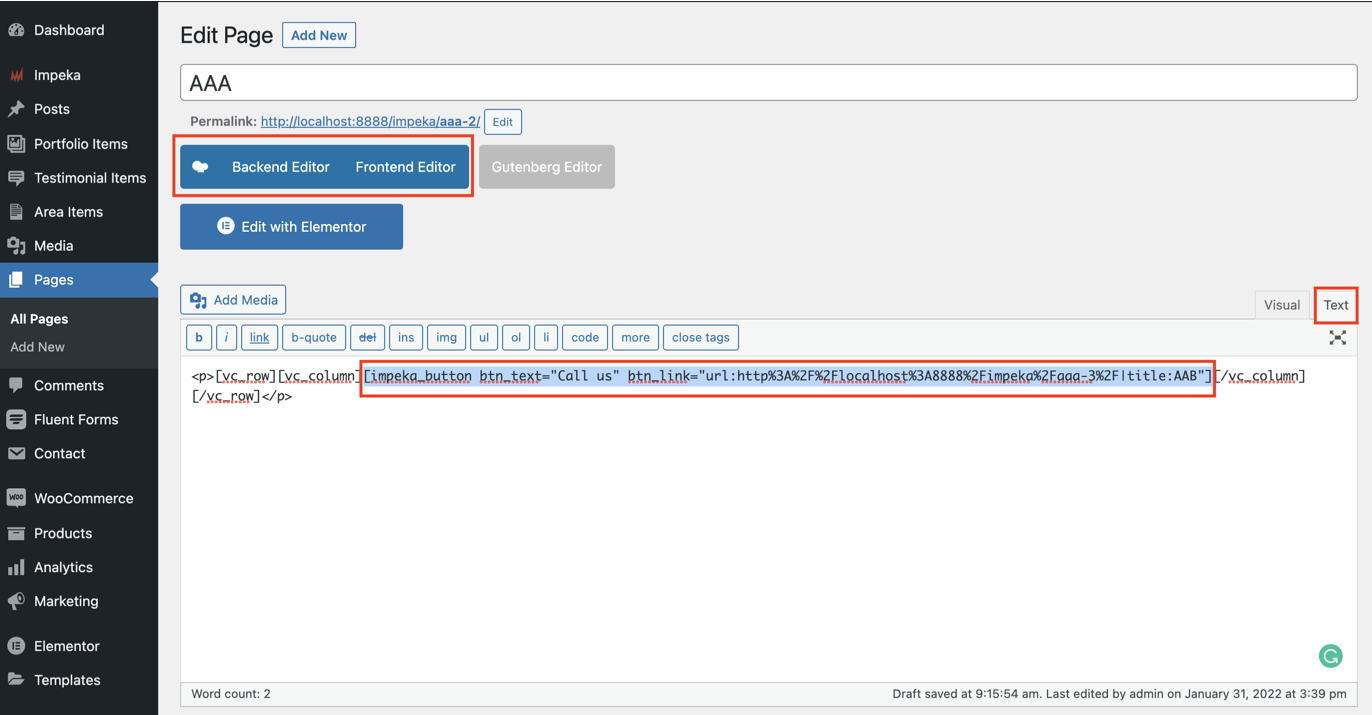This screenshot has height=715, width=1372.
Task: Click the Comments speech bubble icon
Action: (x=16, y=385)
